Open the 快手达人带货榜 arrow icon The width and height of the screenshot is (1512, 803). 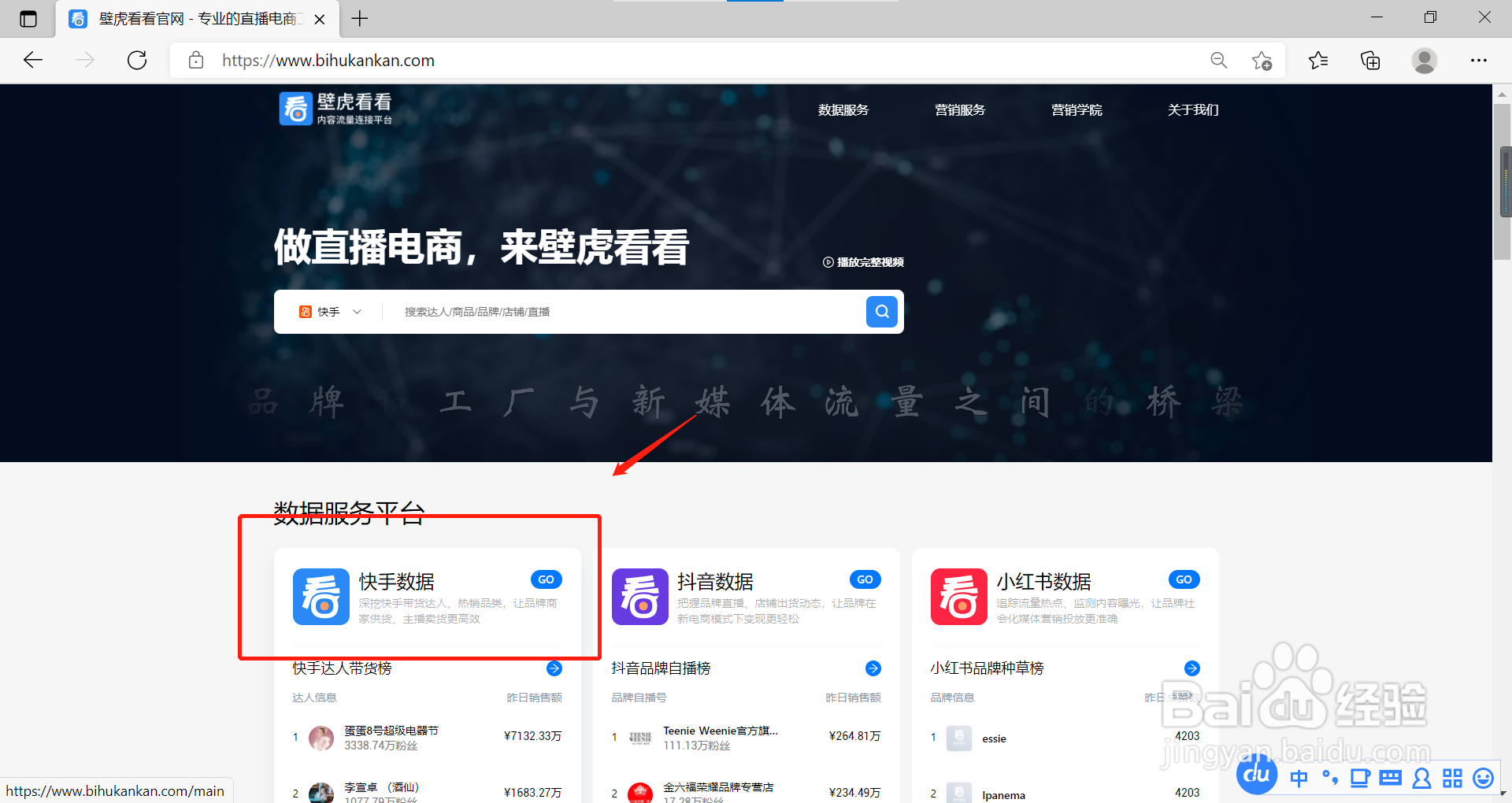coord(554,668)
